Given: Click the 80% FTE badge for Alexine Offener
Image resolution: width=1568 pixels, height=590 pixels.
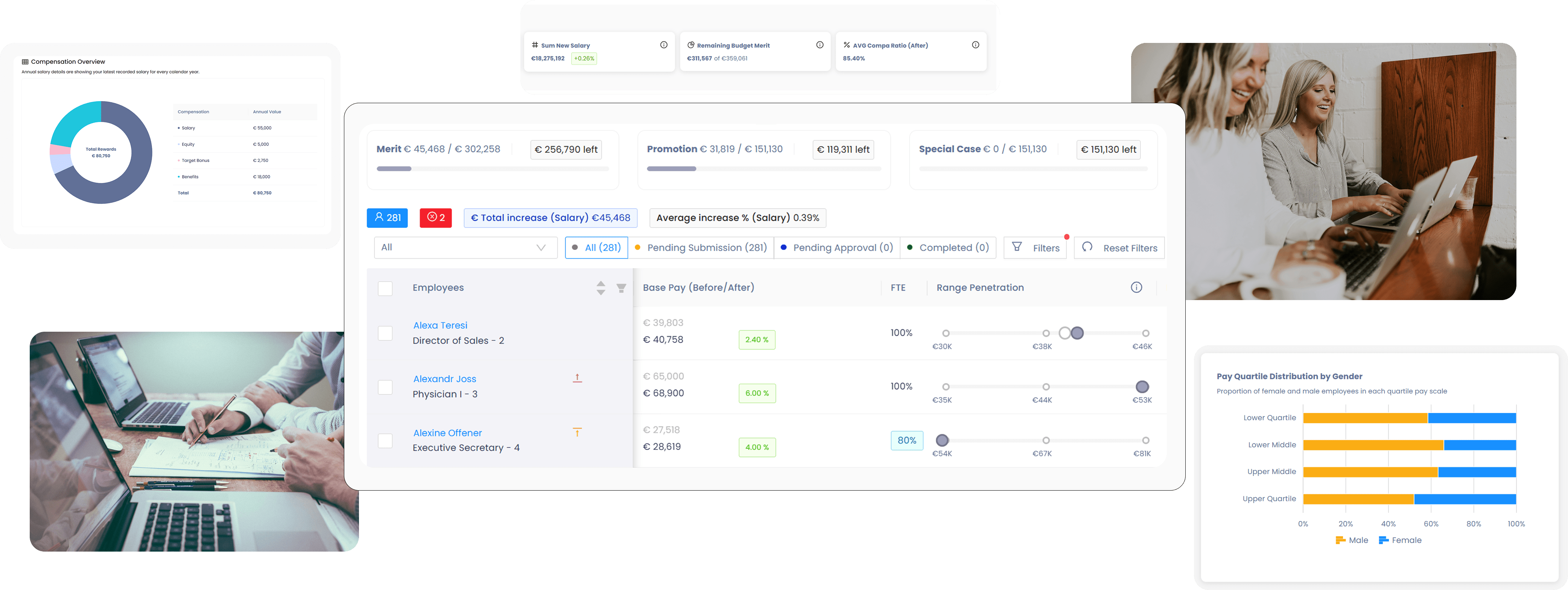Looking at the screenshot, I should point(907,440).
